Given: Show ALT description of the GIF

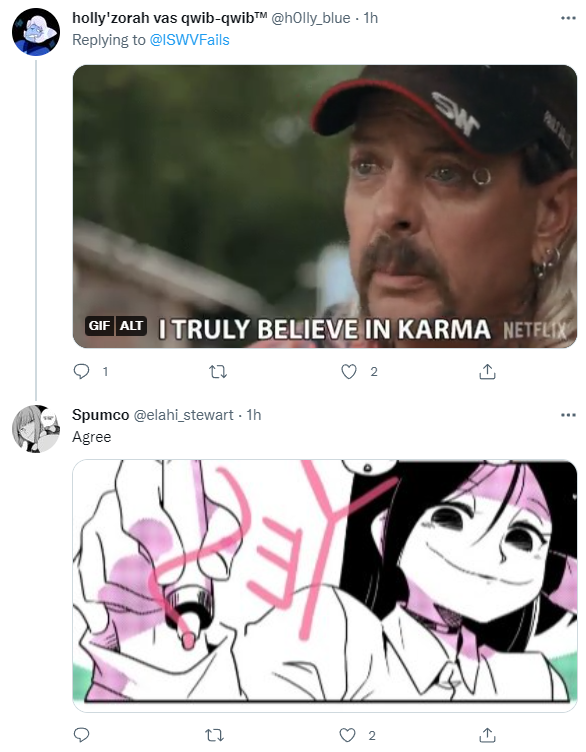Looking at the screenshot, I should tap(131, 326).
